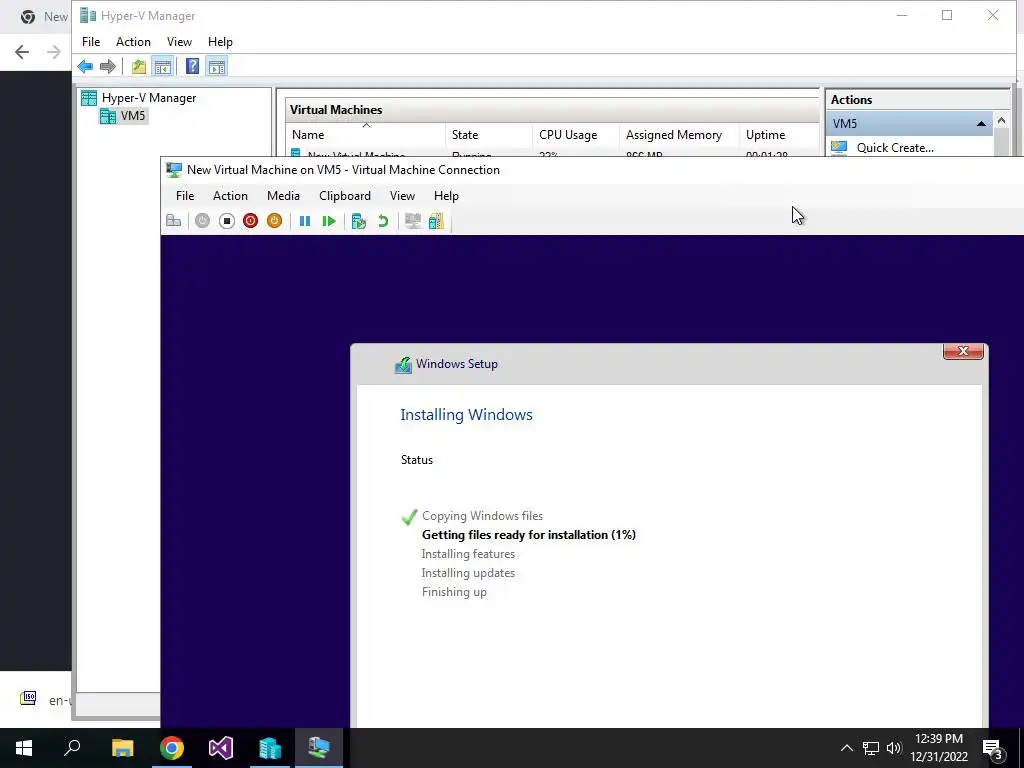Pause the virtual machine
This screenshot has width=1024, height=768.
(305, 221)
